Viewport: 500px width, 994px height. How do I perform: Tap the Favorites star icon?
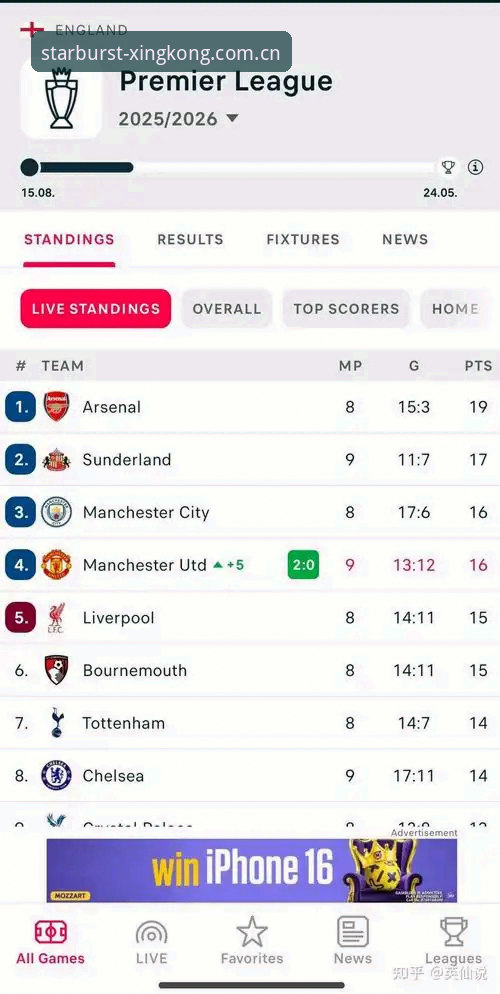pos(252,932)
